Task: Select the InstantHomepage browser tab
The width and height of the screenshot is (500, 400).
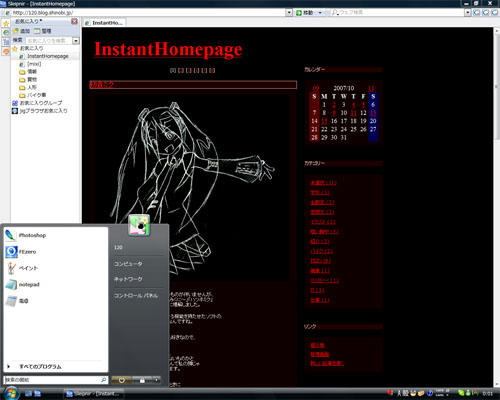Action: [x=104, y=23]
